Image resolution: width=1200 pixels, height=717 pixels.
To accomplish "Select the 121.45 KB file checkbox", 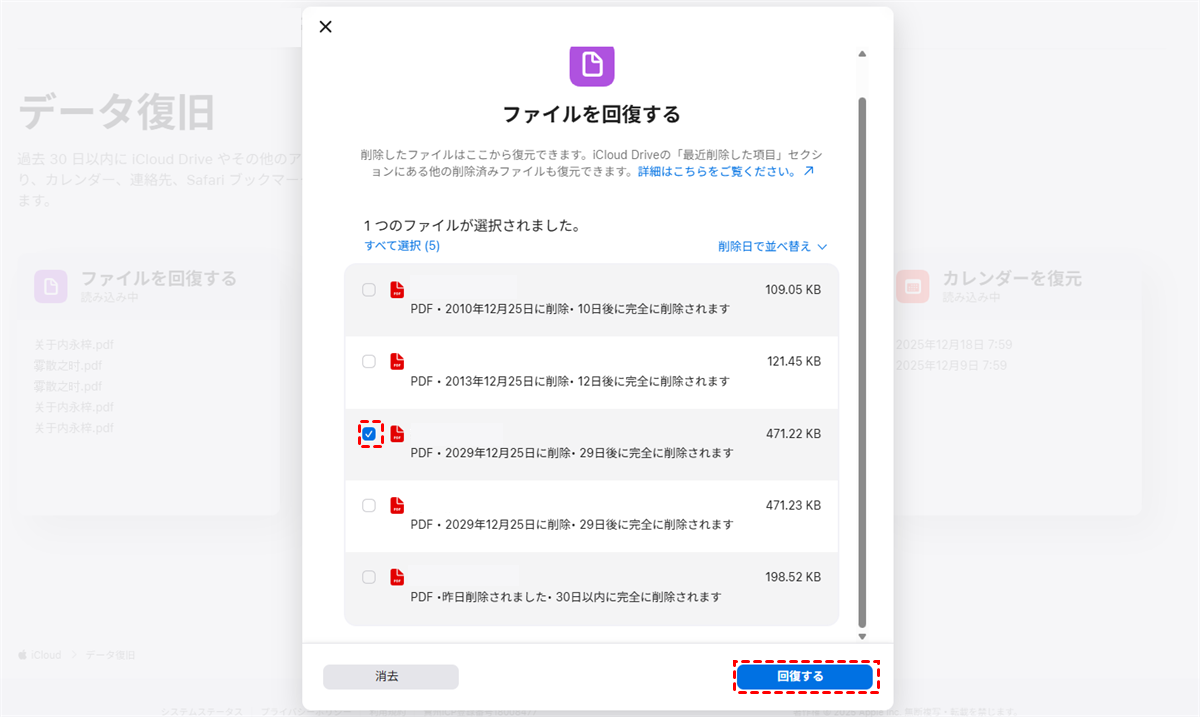I will (x=369, y=362).
